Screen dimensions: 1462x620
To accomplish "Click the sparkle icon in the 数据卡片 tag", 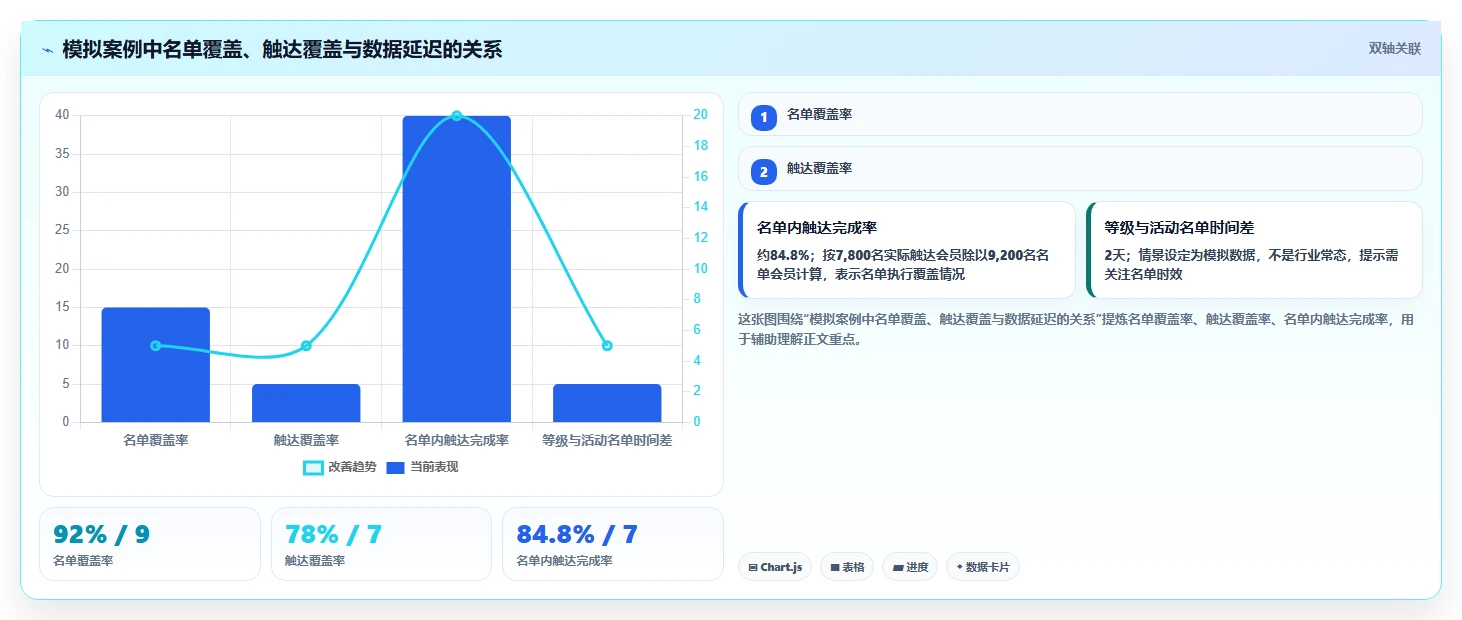I will [960, 567].
